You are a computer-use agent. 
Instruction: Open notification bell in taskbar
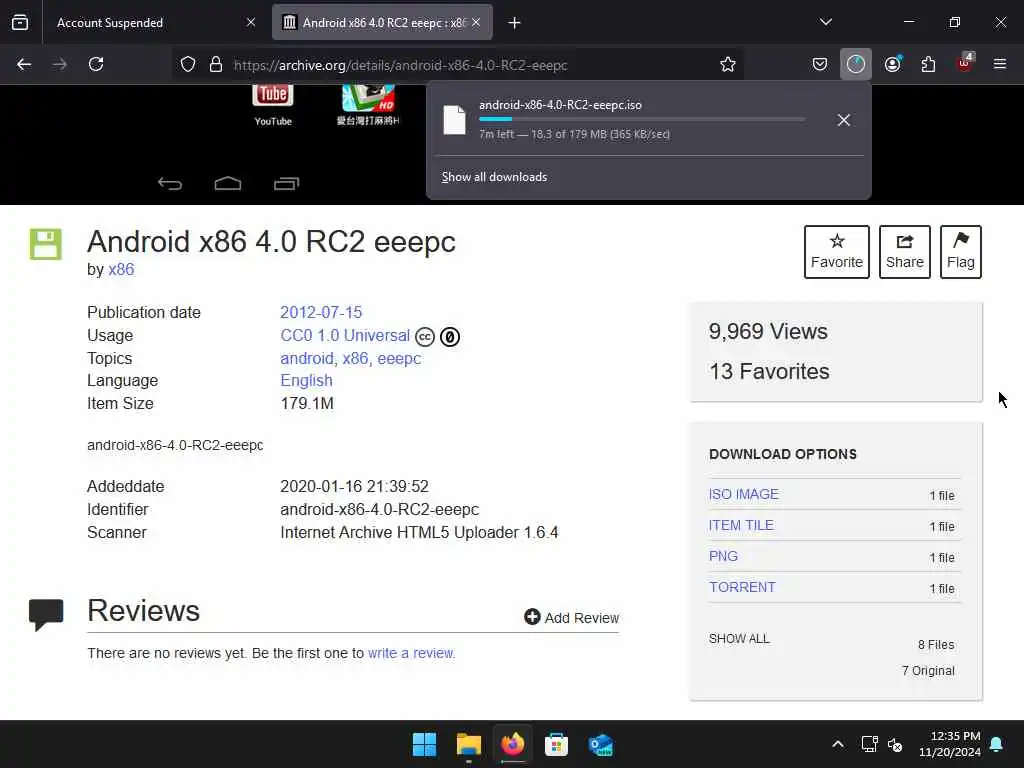click(x=997, y=744)
